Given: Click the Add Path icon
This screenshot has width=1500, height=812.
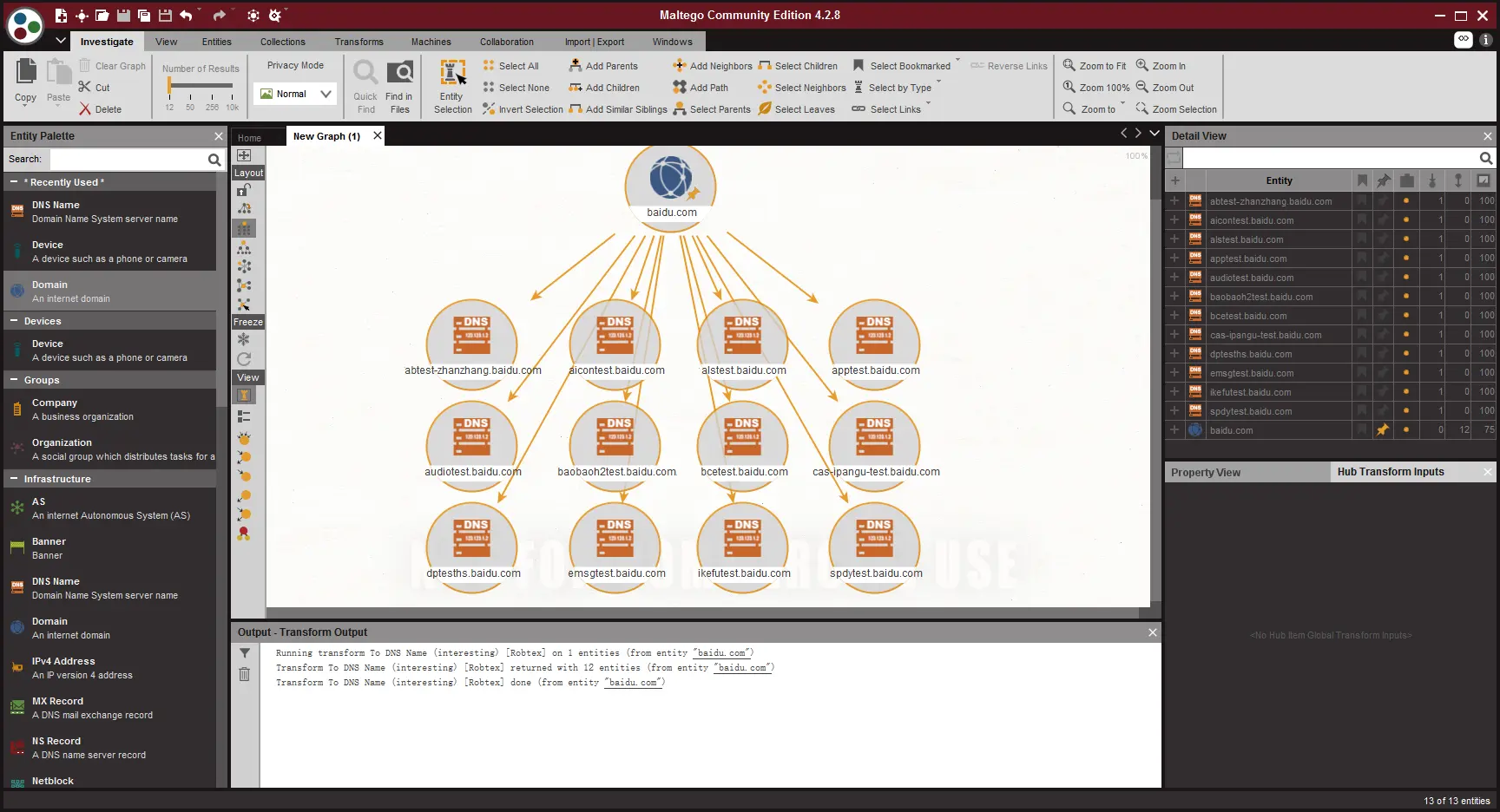Looking at the screenshot, I should coord(680,87).
